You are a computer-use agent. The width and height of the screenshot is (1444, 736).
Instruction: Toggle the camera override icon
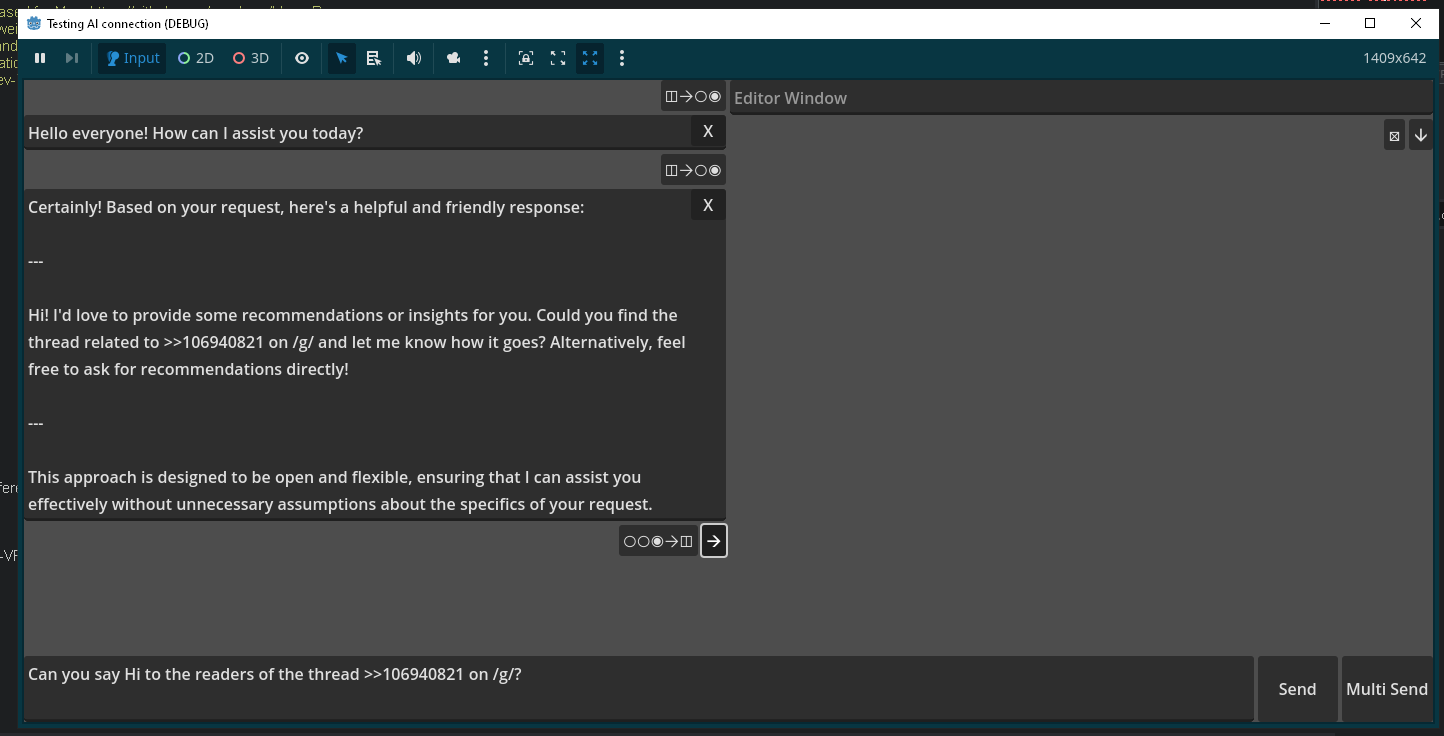tap(454, 58)
